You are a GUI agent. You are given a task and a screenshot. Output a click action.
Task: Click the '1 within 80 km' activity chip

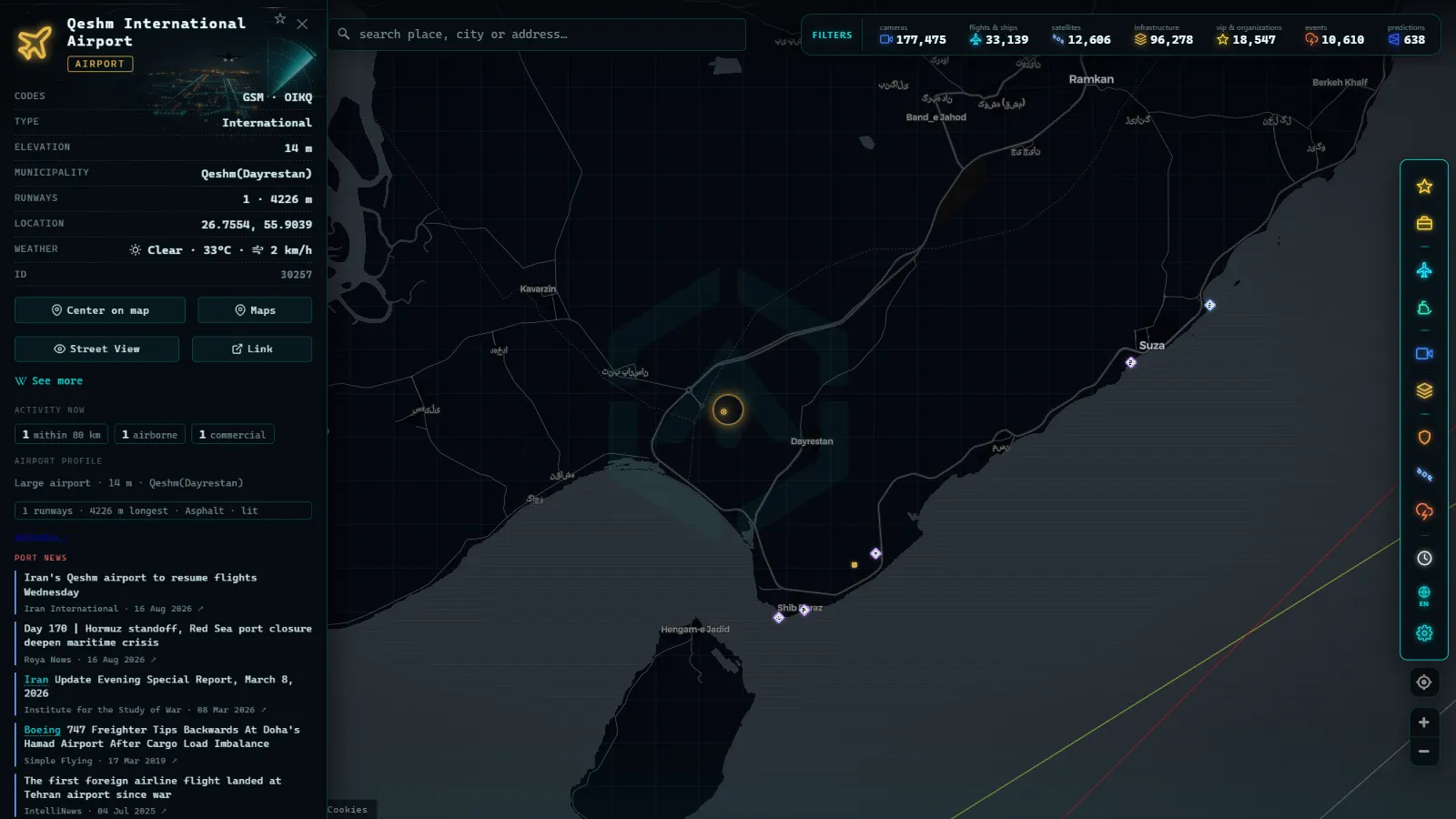[62, 435]
